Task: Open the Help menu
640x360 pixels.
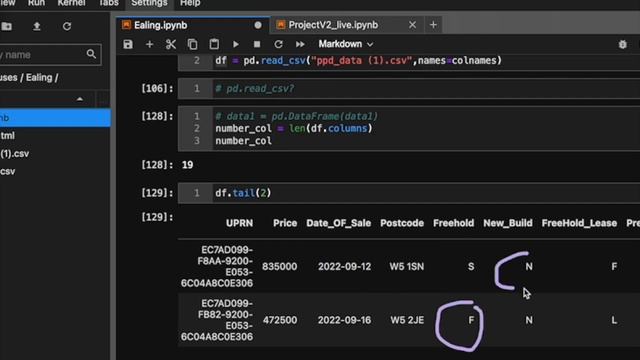Action: [190, 3]
